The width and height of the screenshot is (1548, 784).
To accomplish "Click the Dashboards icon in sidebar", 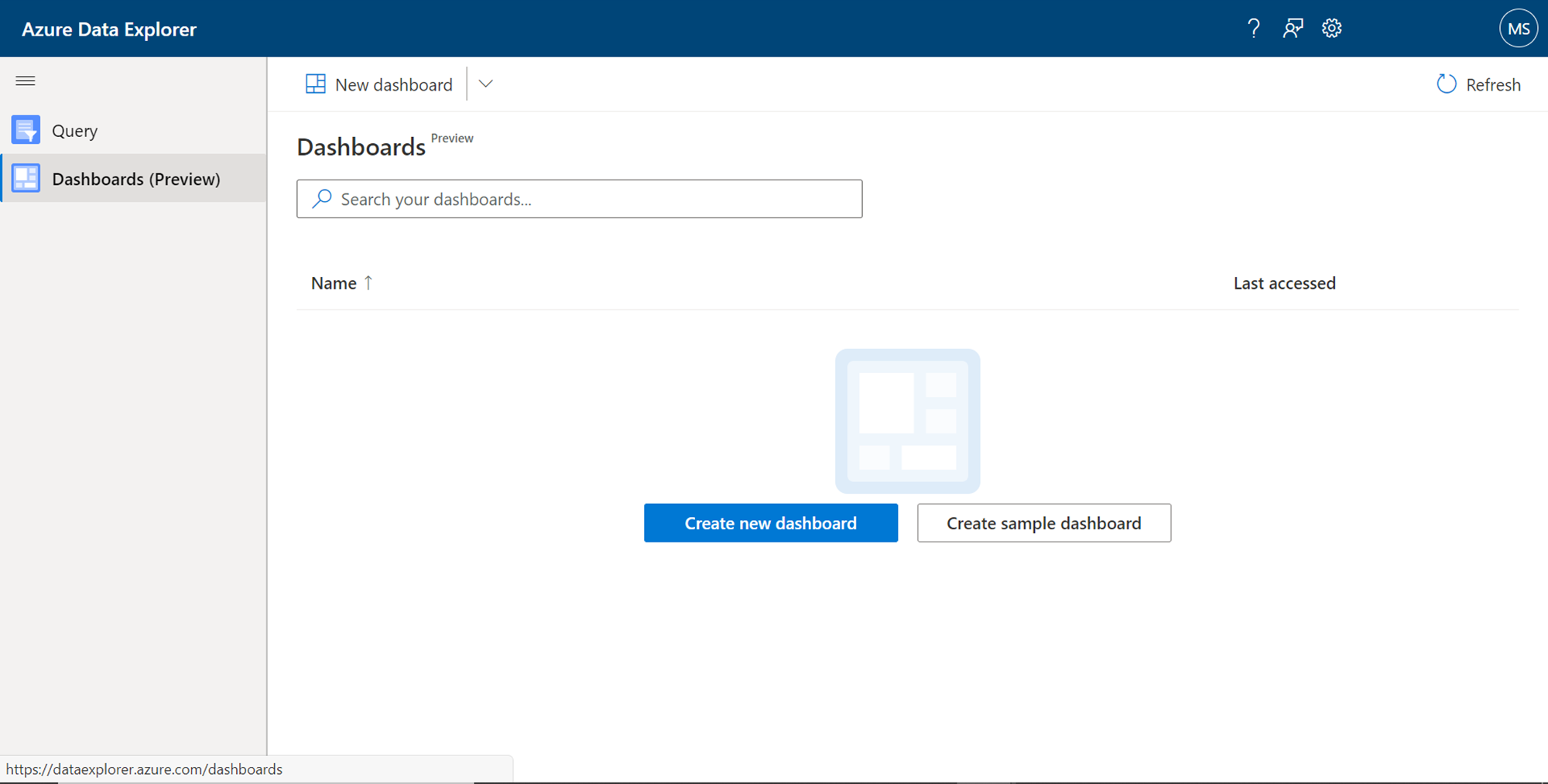I will pyautogui.click(x=26, y=178).
